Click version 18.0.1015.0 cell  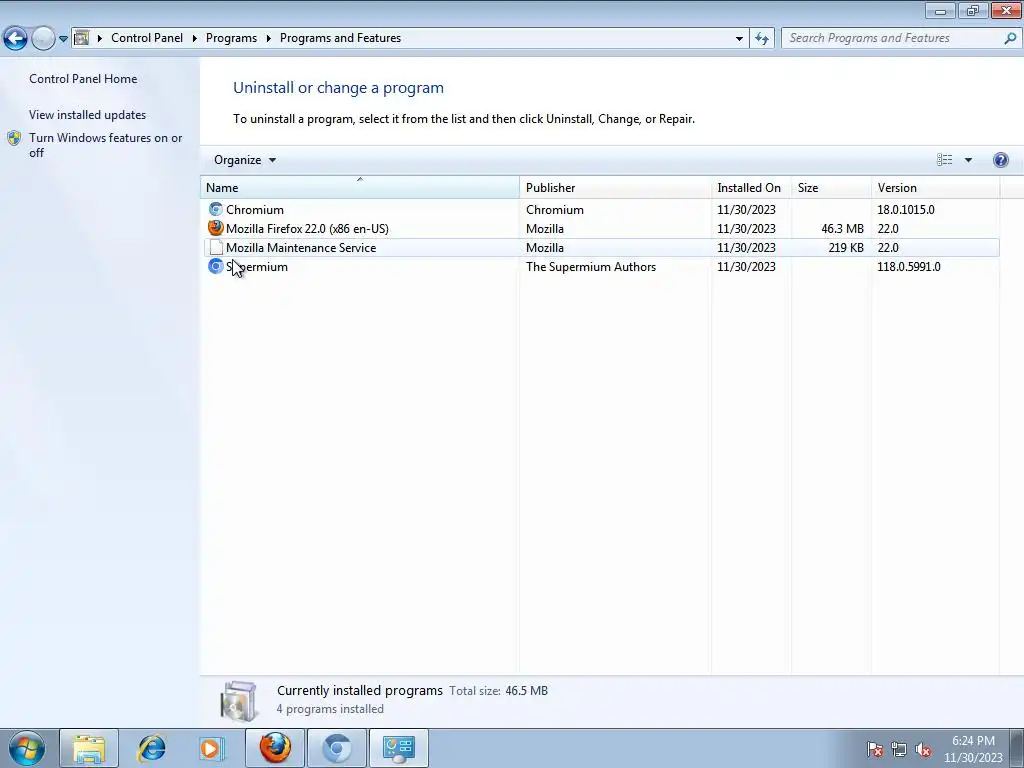[906, 210]
